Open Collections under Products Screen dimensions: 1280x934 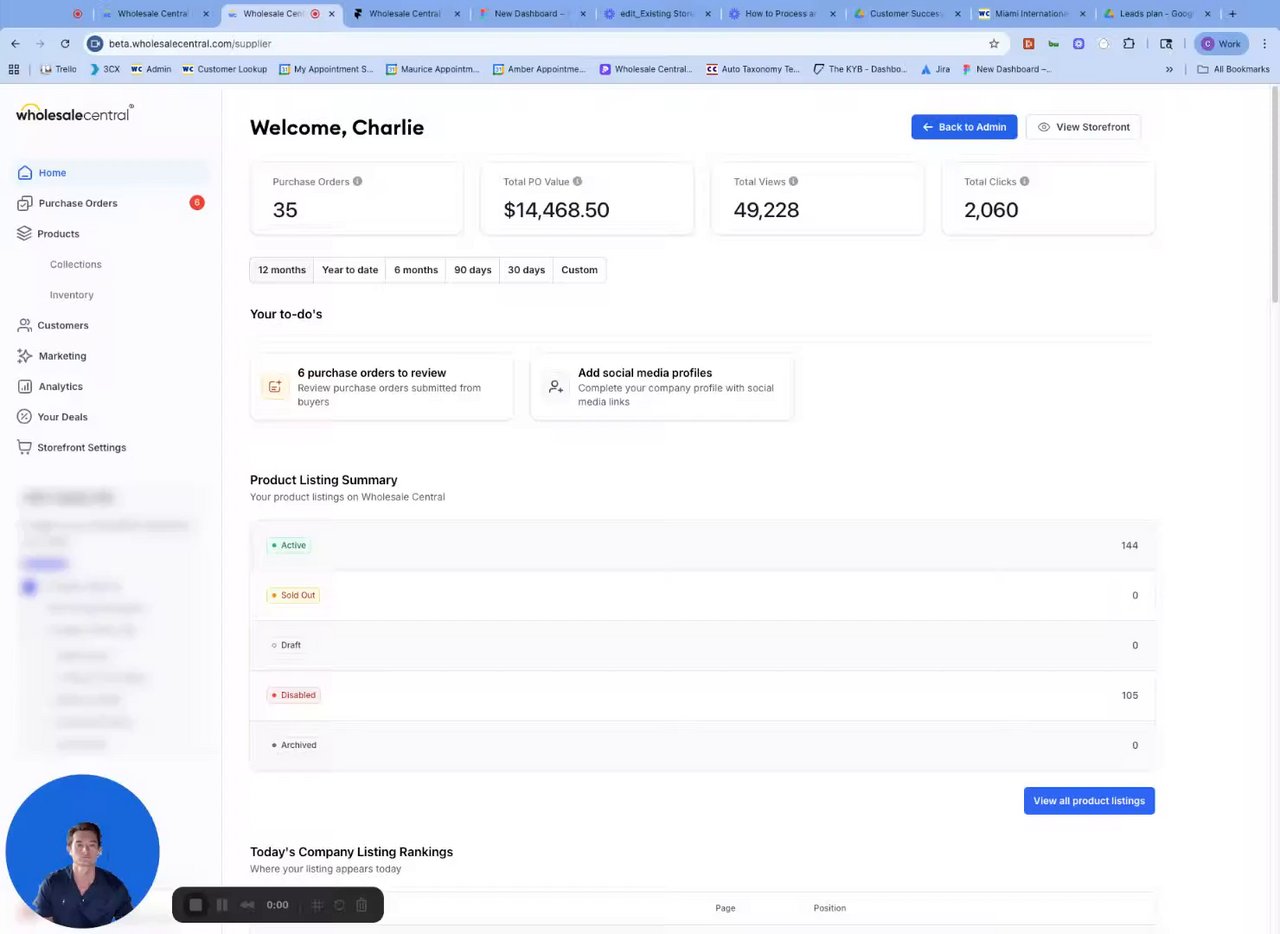(76, 264)
